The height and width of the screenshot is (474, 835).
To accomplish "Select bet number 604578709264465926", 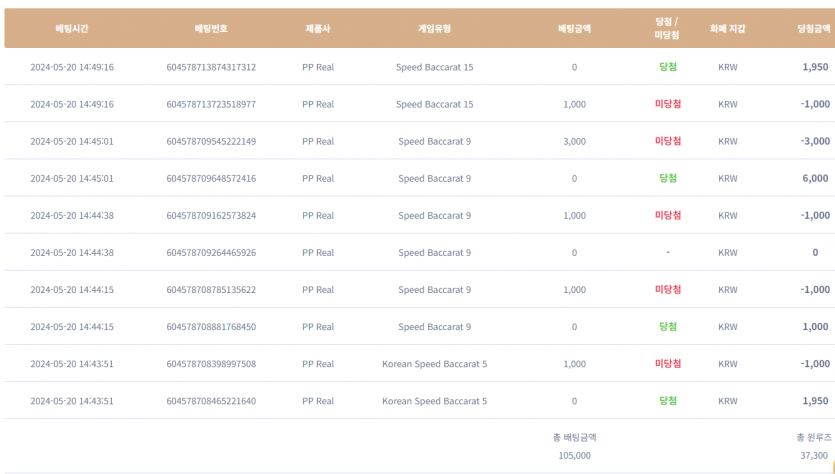I will (211, 252).
